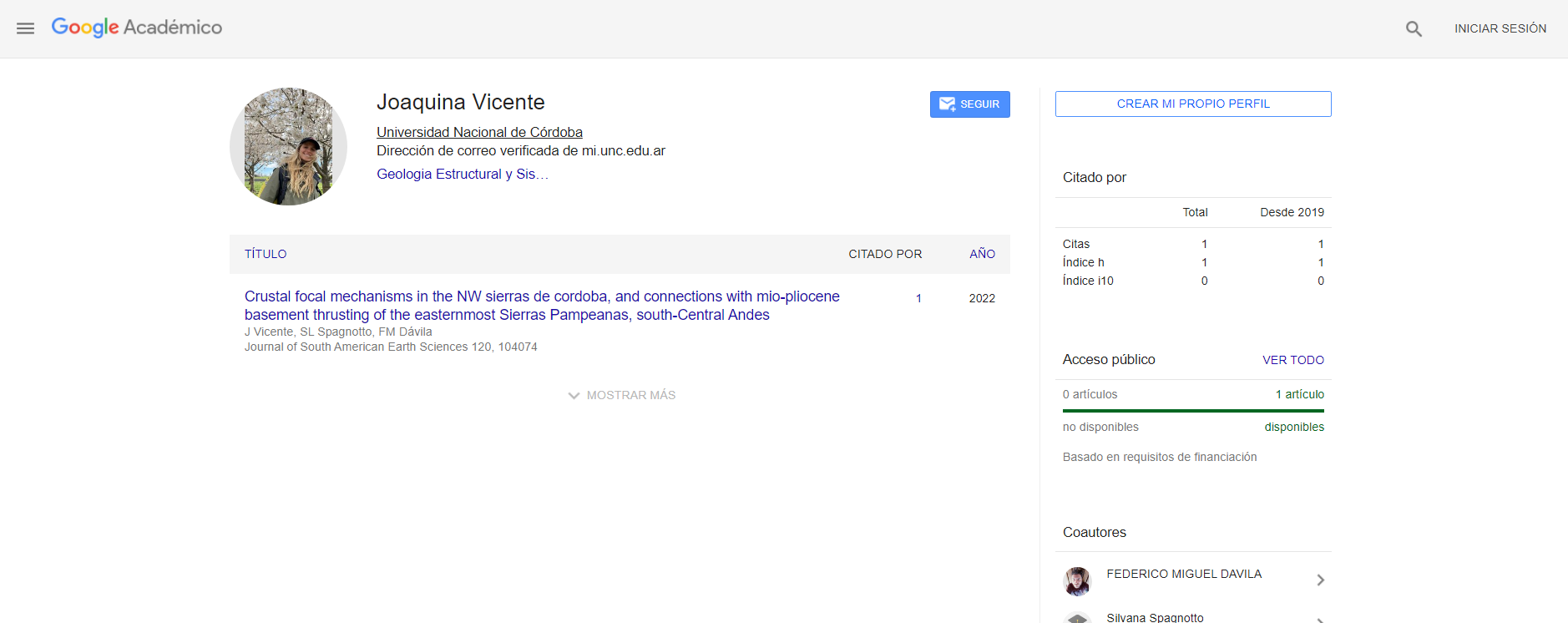Viewport: 1568px width, 623px height.
Task: Sort publications by Año column
Action: [x=982, y=254]
